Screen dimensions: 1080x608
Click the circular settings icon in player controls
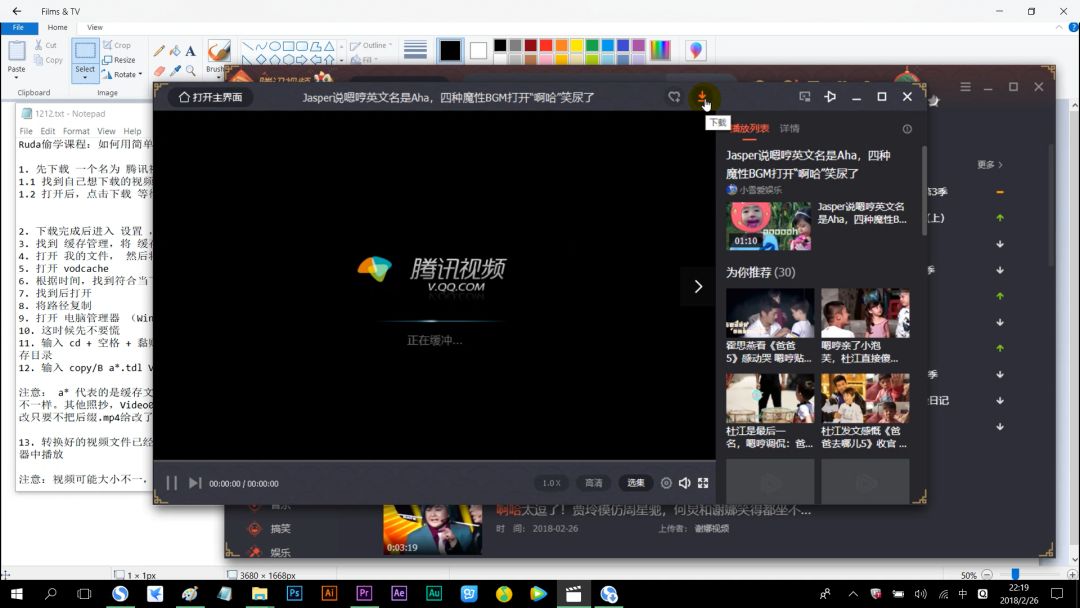tap(666, 483)
